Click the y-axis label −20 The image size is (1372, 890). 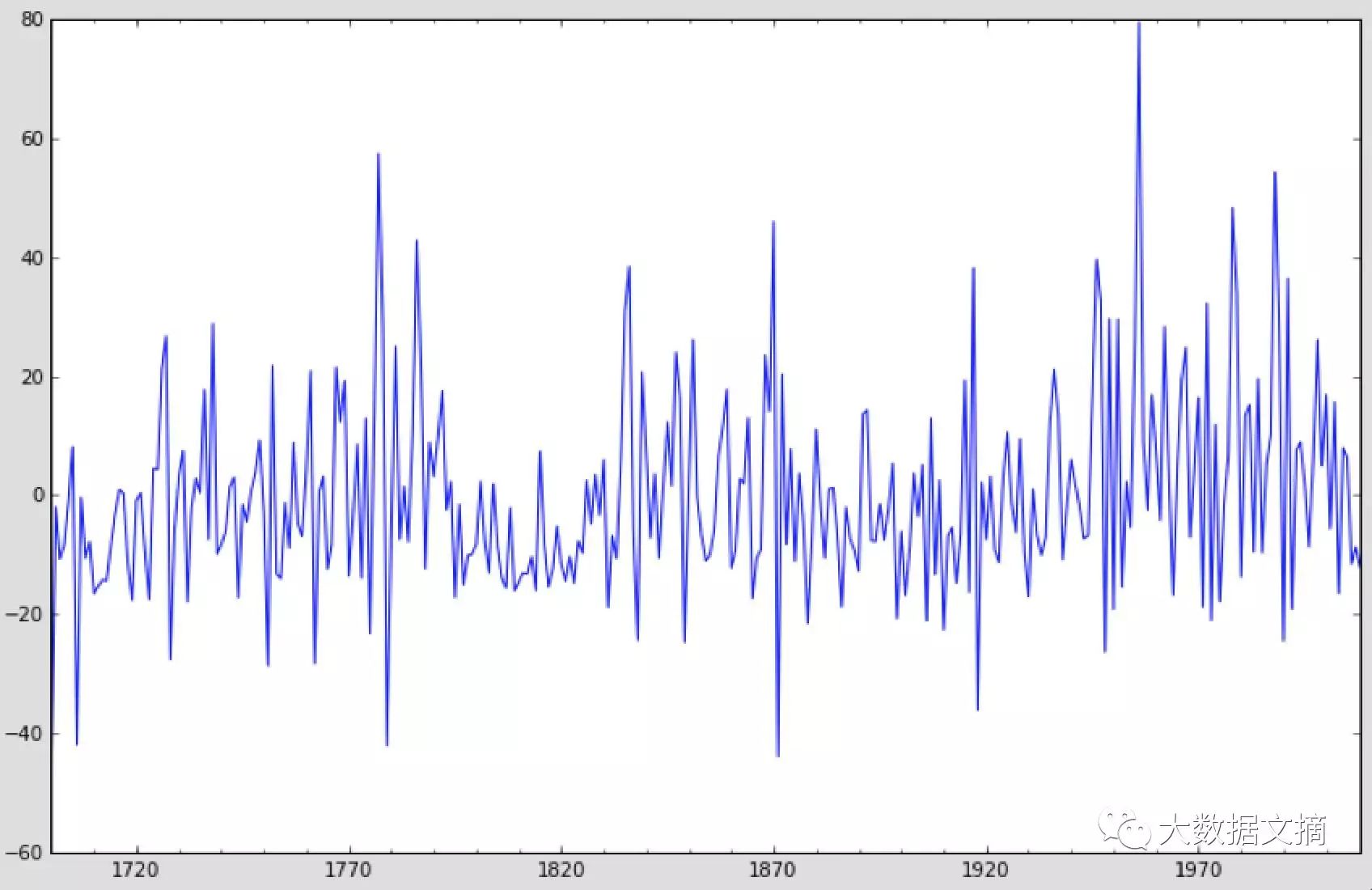(25, 614)
